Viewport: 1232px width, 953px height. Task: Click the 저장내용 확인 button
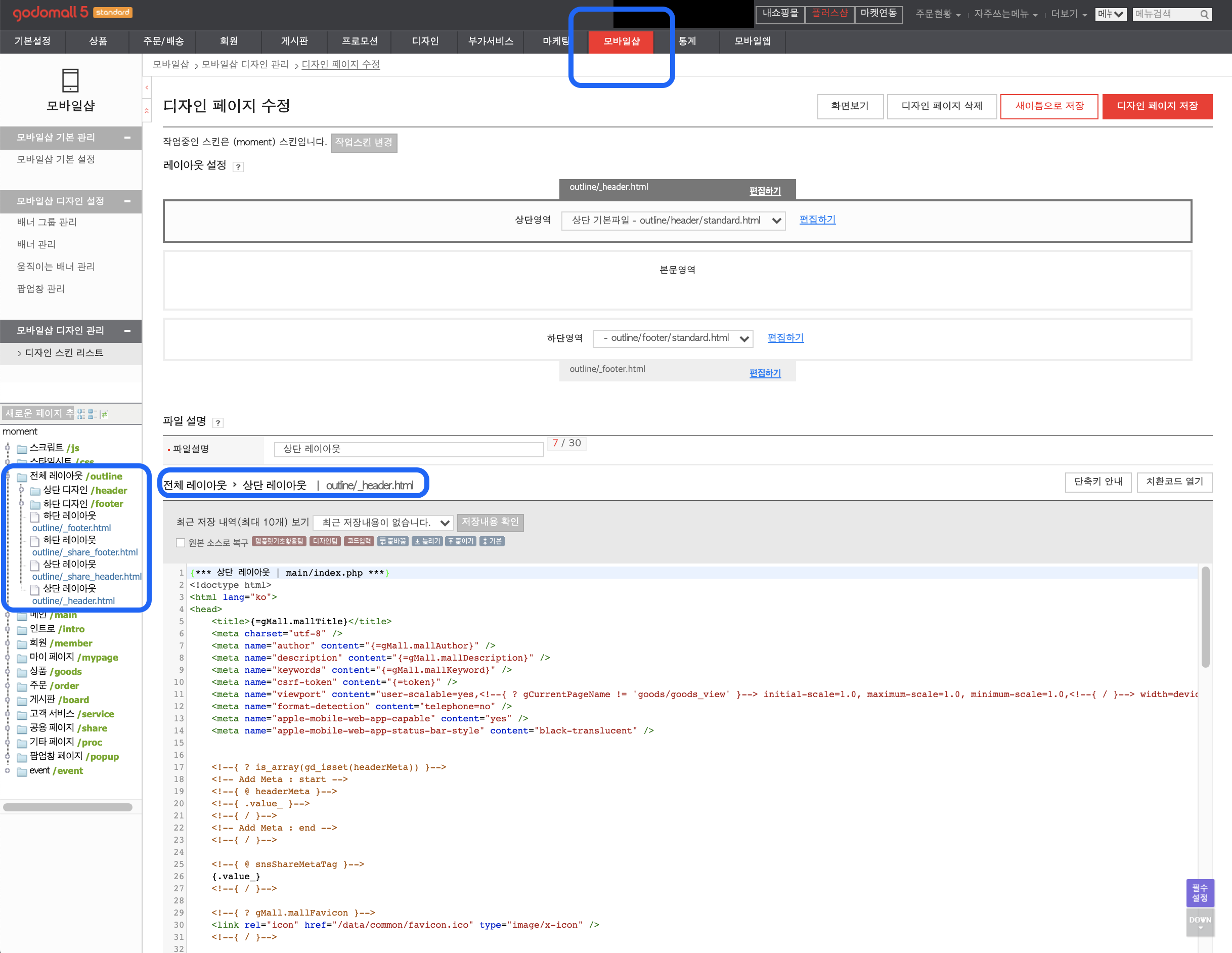coord(490,523)
